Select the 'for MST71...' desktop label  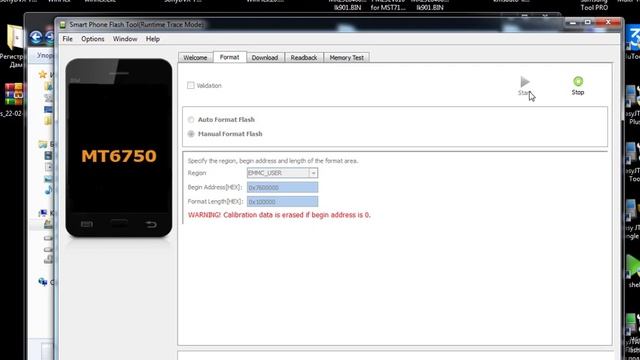point(388,7)
